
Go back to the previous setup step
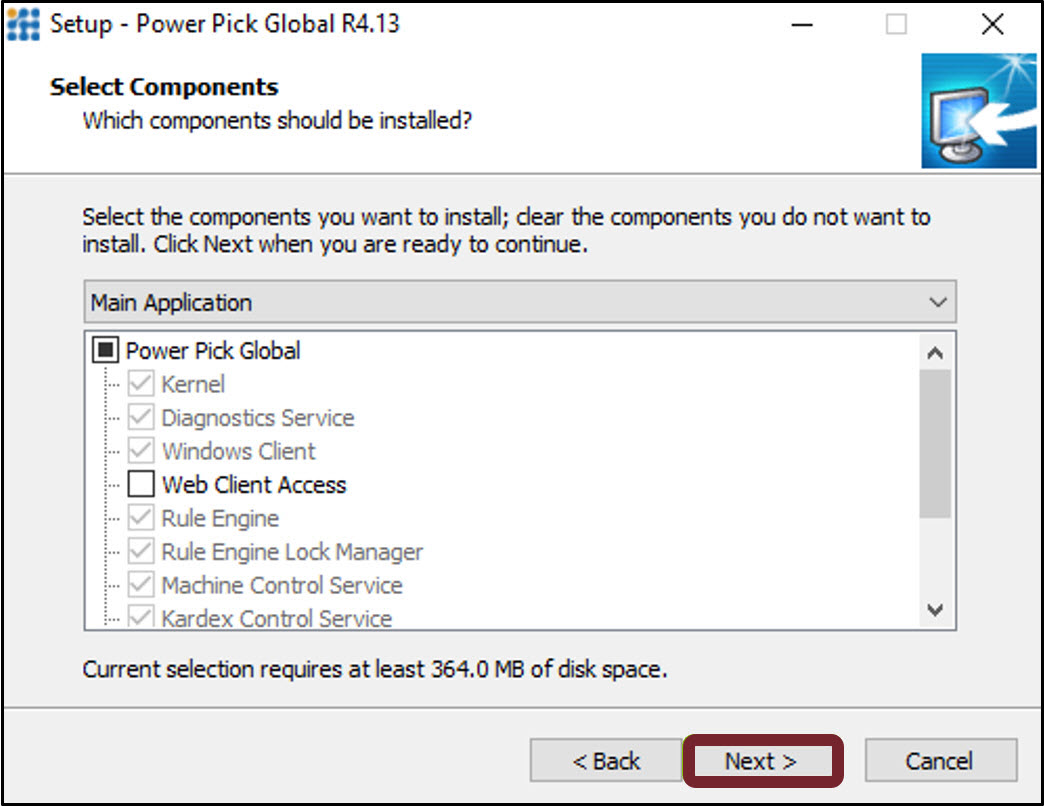[x=605, y=760]
